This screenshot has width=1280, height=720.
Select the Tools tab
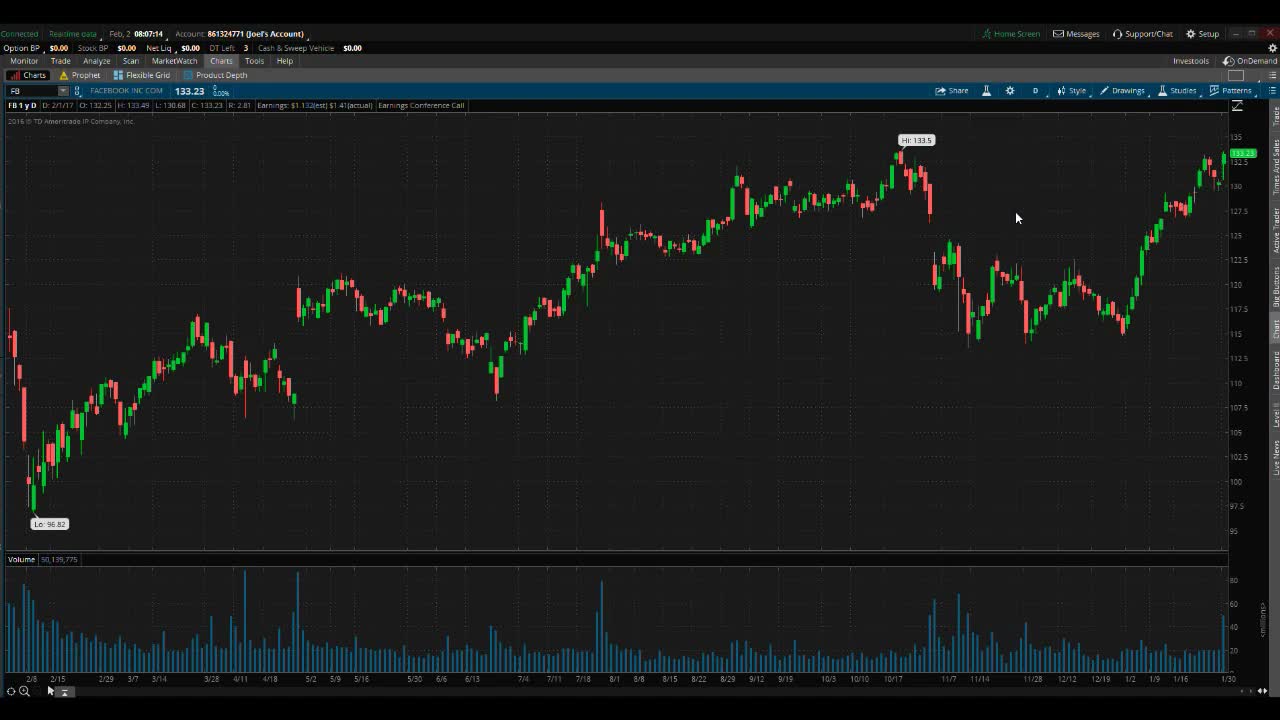point(254,61)
